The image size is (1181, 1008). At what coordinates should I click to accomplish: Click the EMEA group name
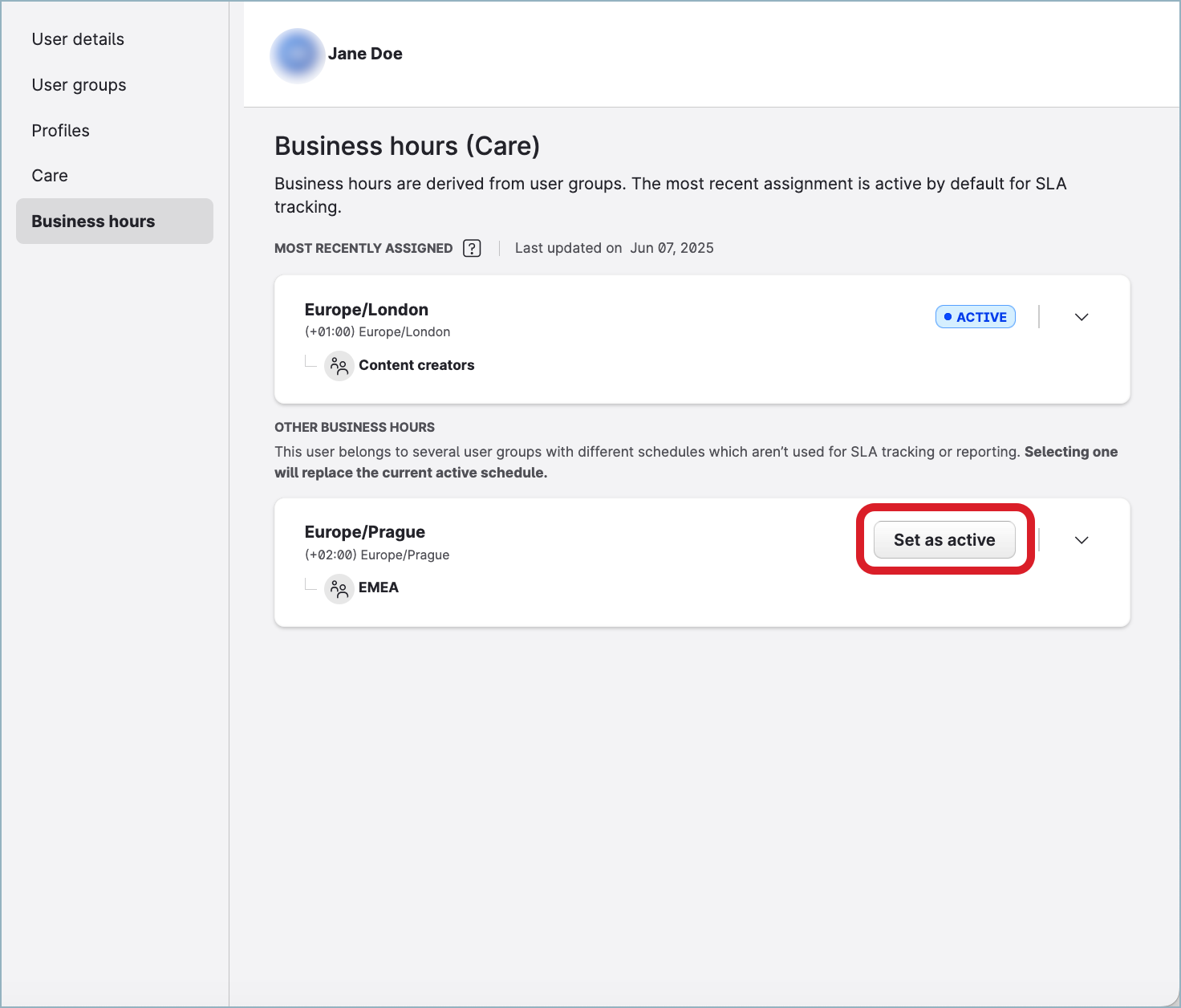pos(378,587)
